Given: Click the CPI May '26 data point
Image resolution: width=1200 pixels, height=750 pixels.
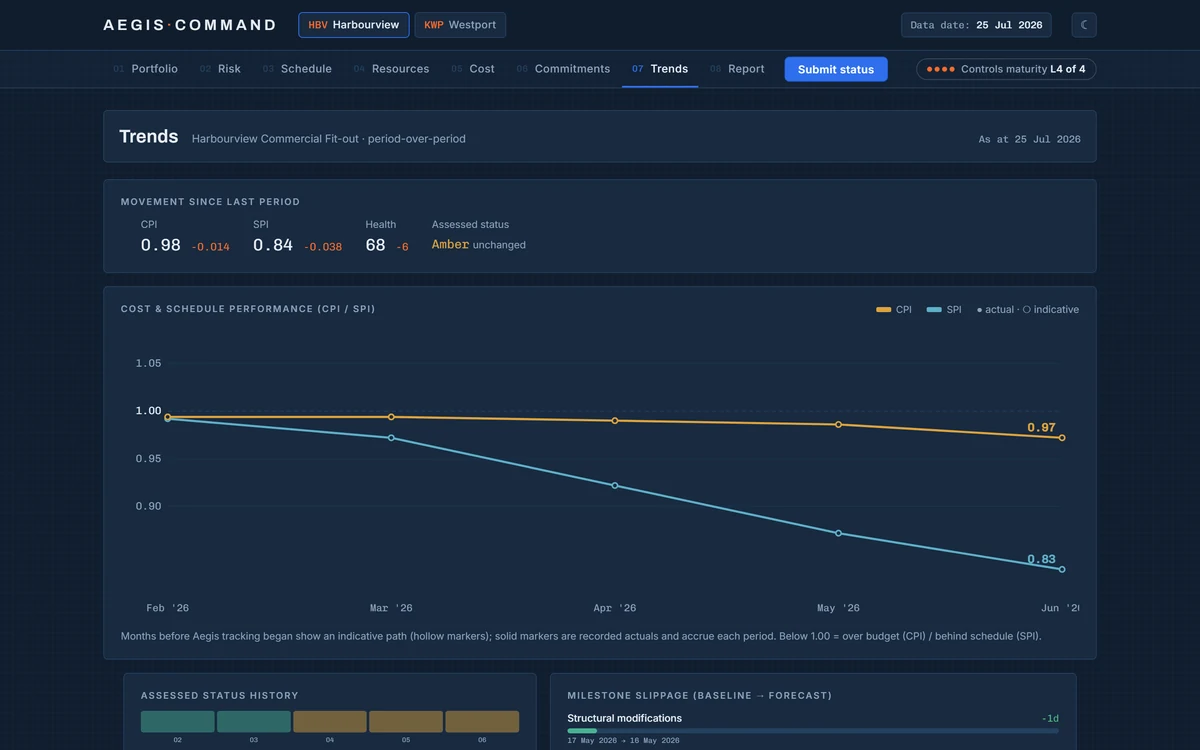Looking at the screenshot, I should point(838,425).
